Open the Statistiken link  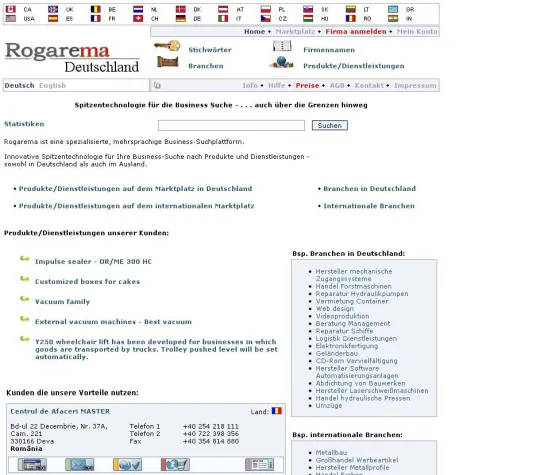24,124
